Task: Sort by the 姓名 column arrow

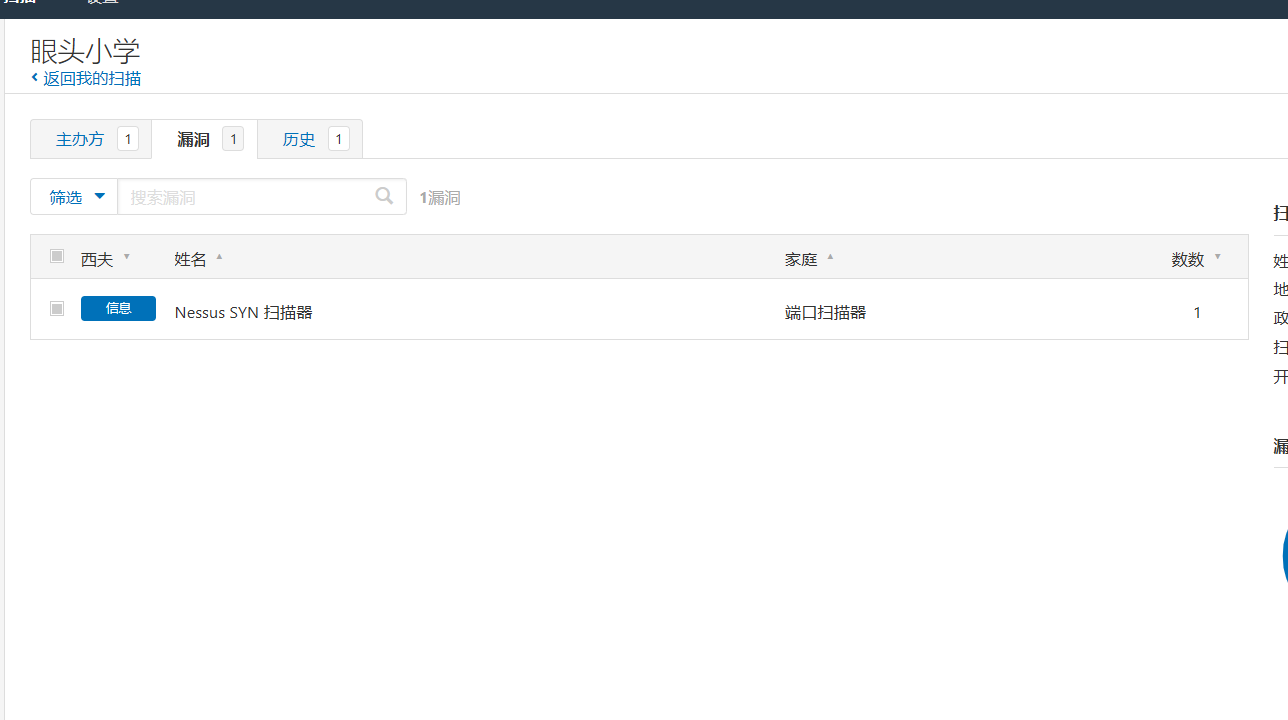Action: (x=219, y=258)
